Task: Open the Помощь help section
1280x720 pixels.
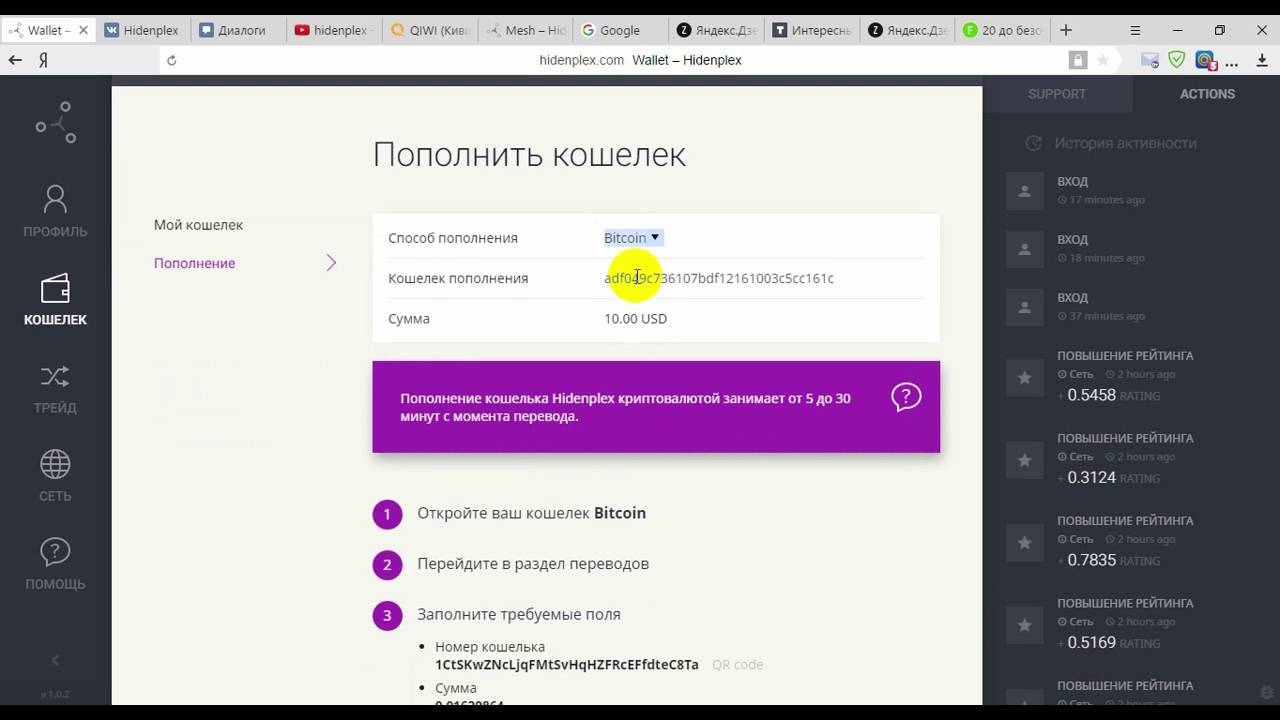Action: [55, 564]
